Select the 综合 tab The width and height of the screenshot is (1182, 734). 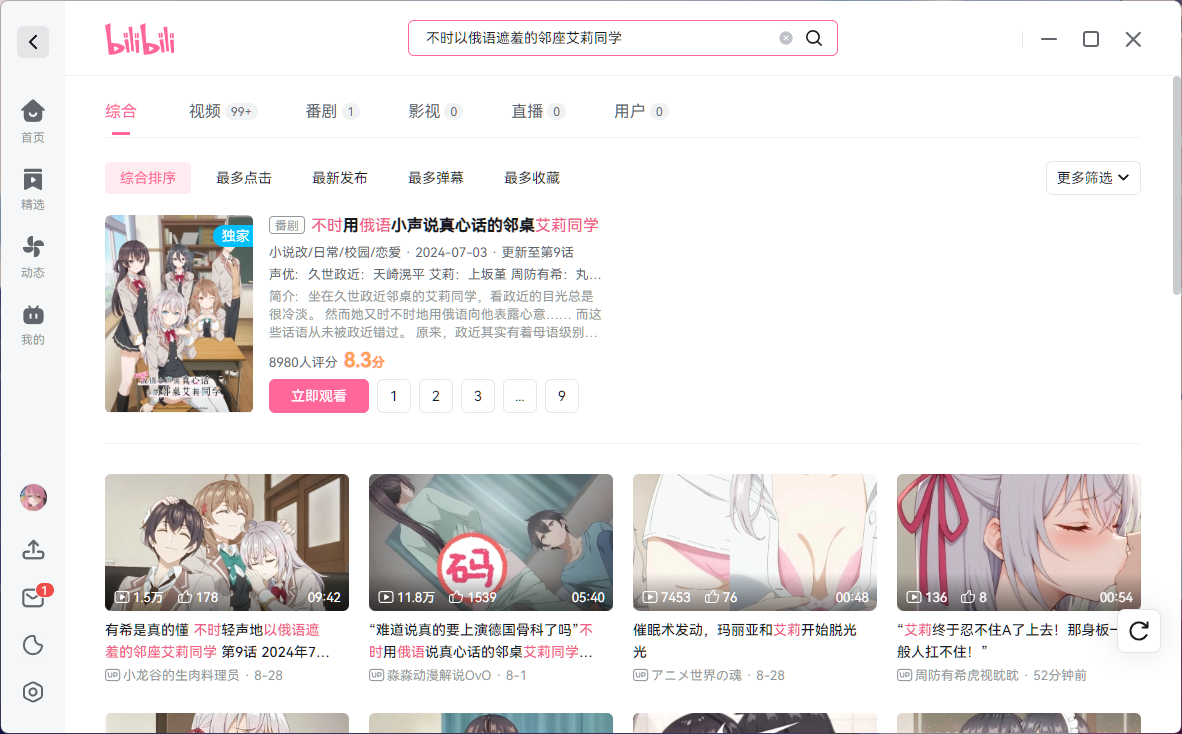point(121,112)
